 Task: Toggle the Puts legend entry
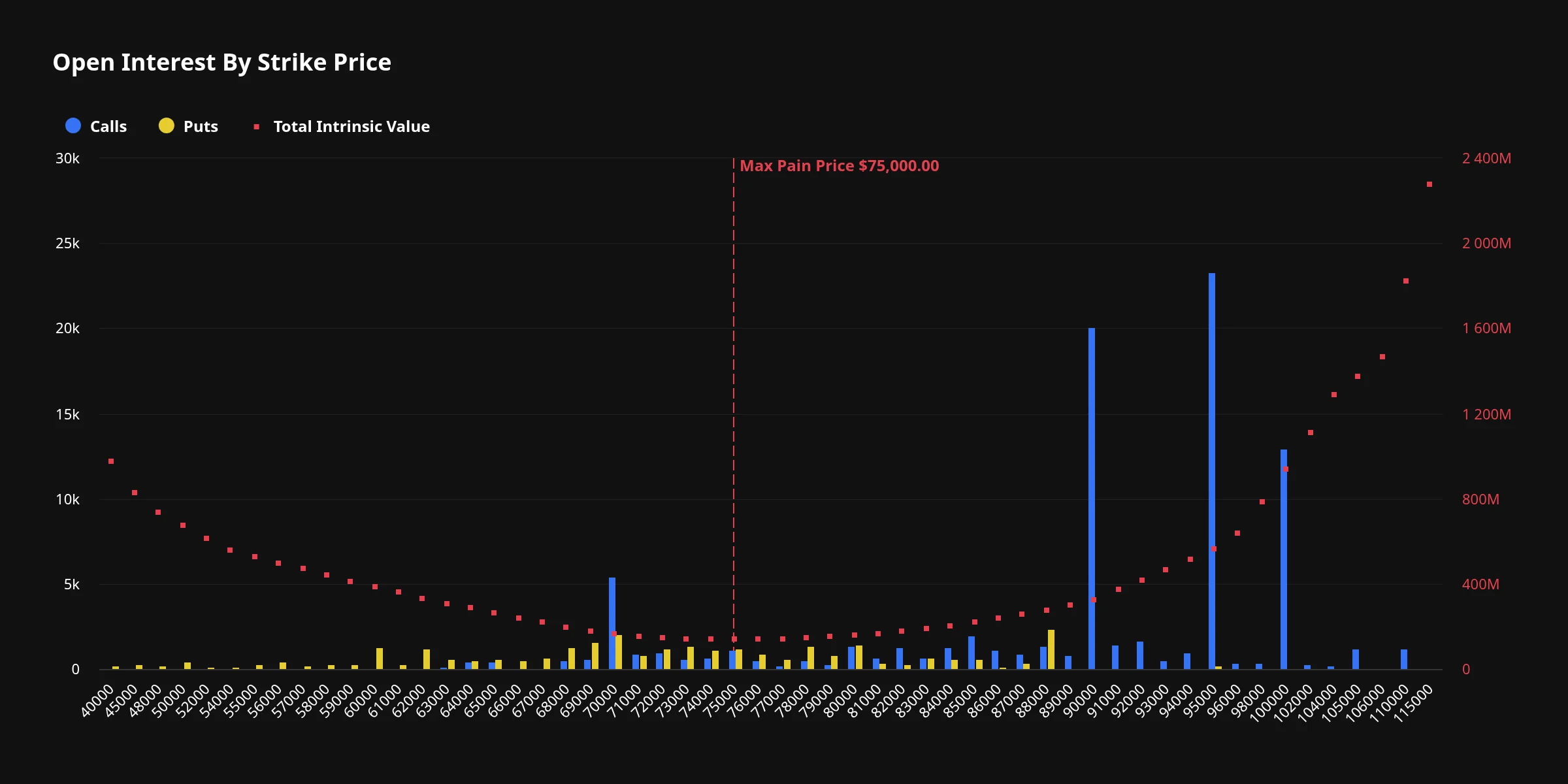click(188, 126)
